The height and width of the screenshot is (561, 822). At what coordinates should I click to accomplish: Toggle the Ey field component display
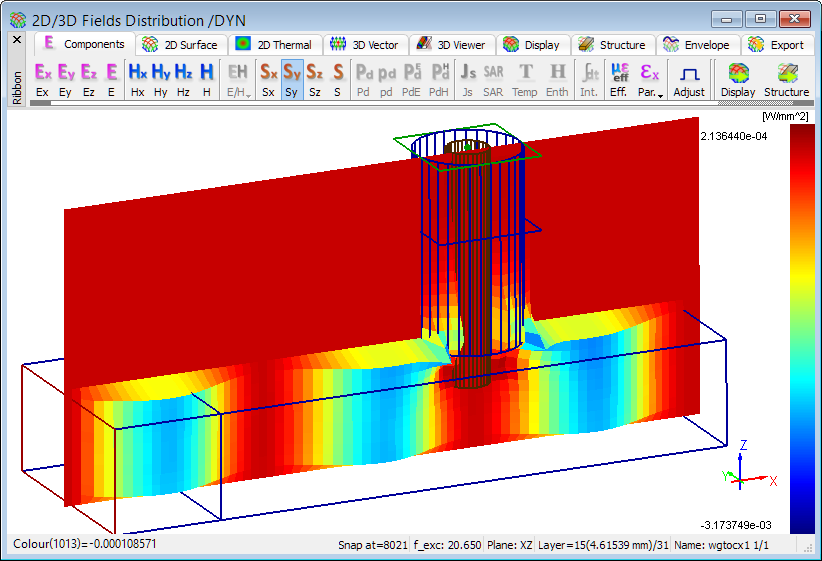(x=66, y=79)
